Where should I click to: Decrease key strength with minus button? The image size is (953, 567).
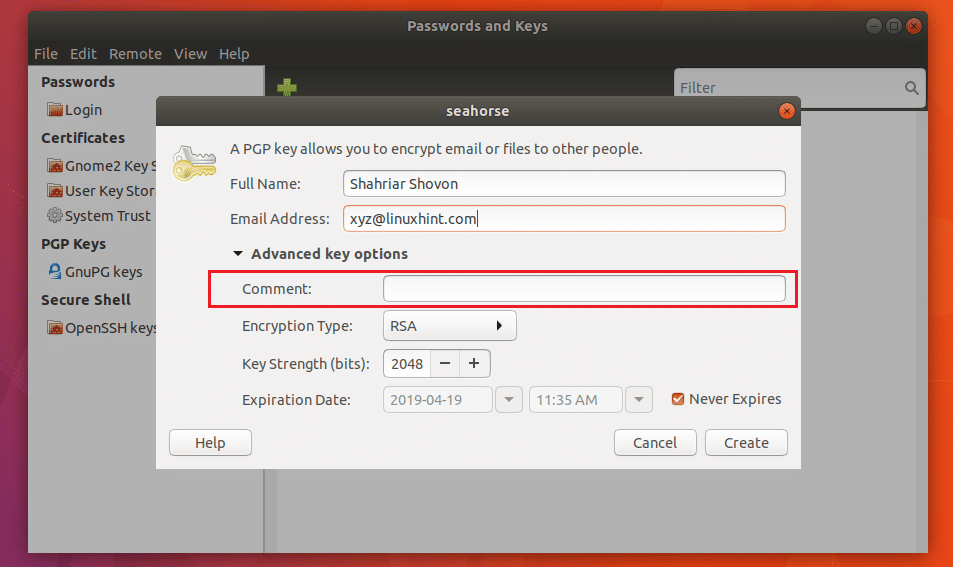(x=445, y=363)
